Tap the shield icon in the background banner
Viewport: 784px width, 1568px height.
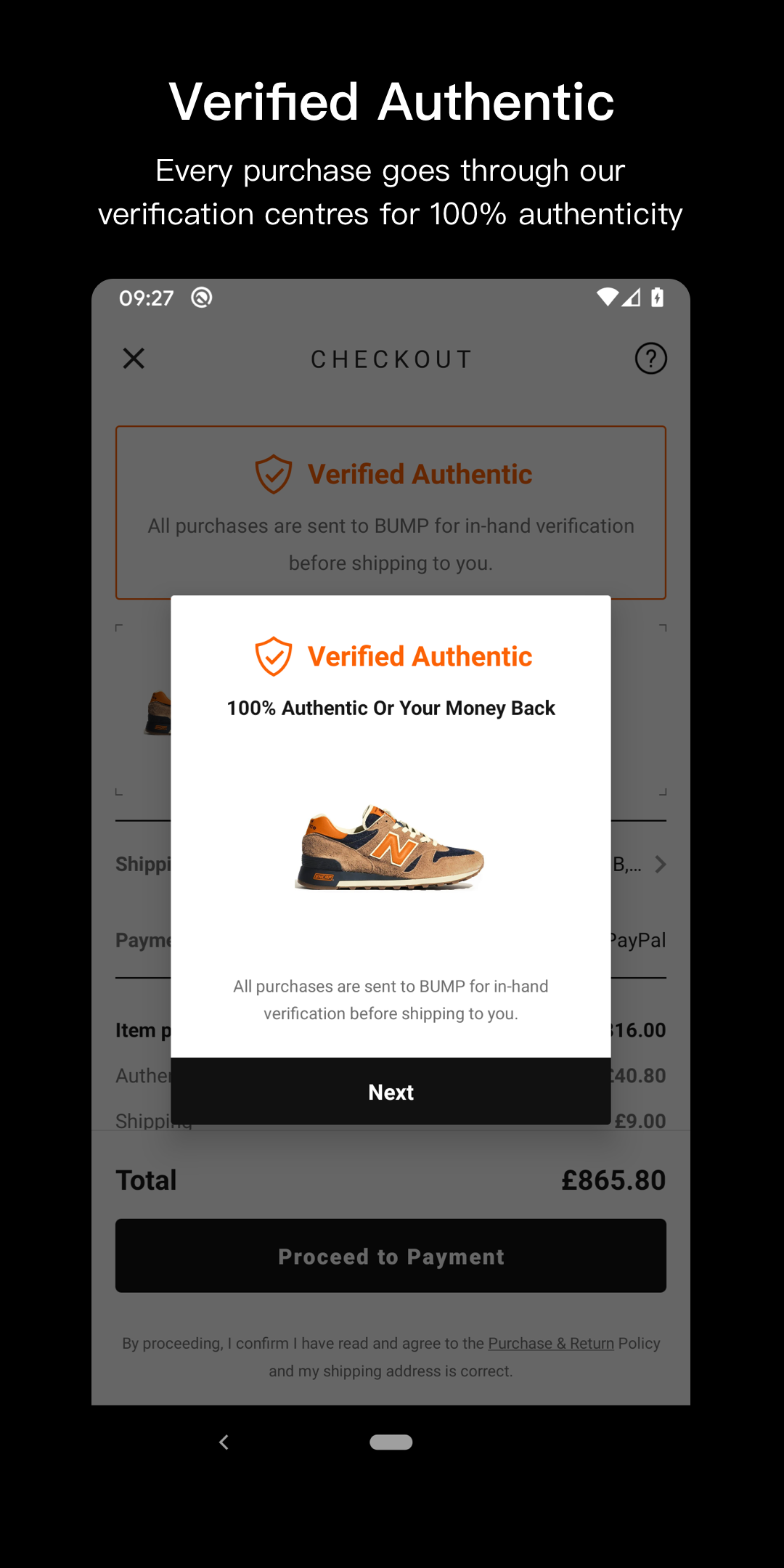[x=274, y=474]
